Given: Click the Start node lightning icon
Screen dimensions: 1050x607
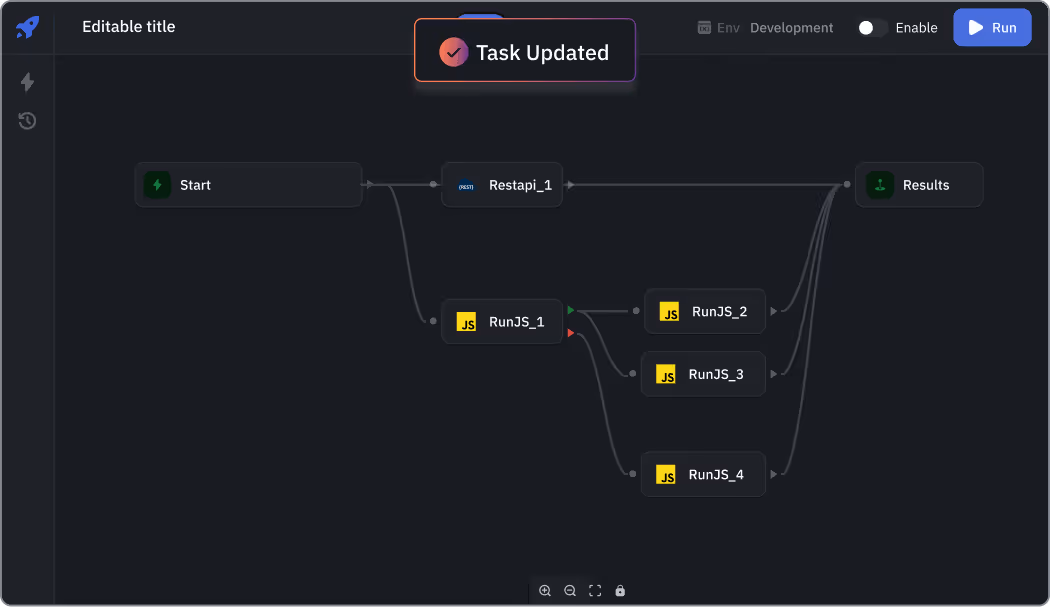Looking at the screenshot, I should point(157,185).
